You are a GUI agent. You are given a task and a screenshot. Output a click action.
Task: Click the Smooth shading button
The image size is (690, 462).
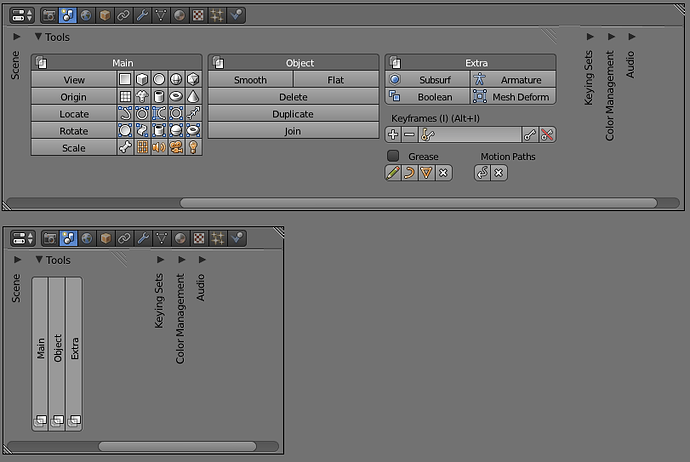(250, 80)
